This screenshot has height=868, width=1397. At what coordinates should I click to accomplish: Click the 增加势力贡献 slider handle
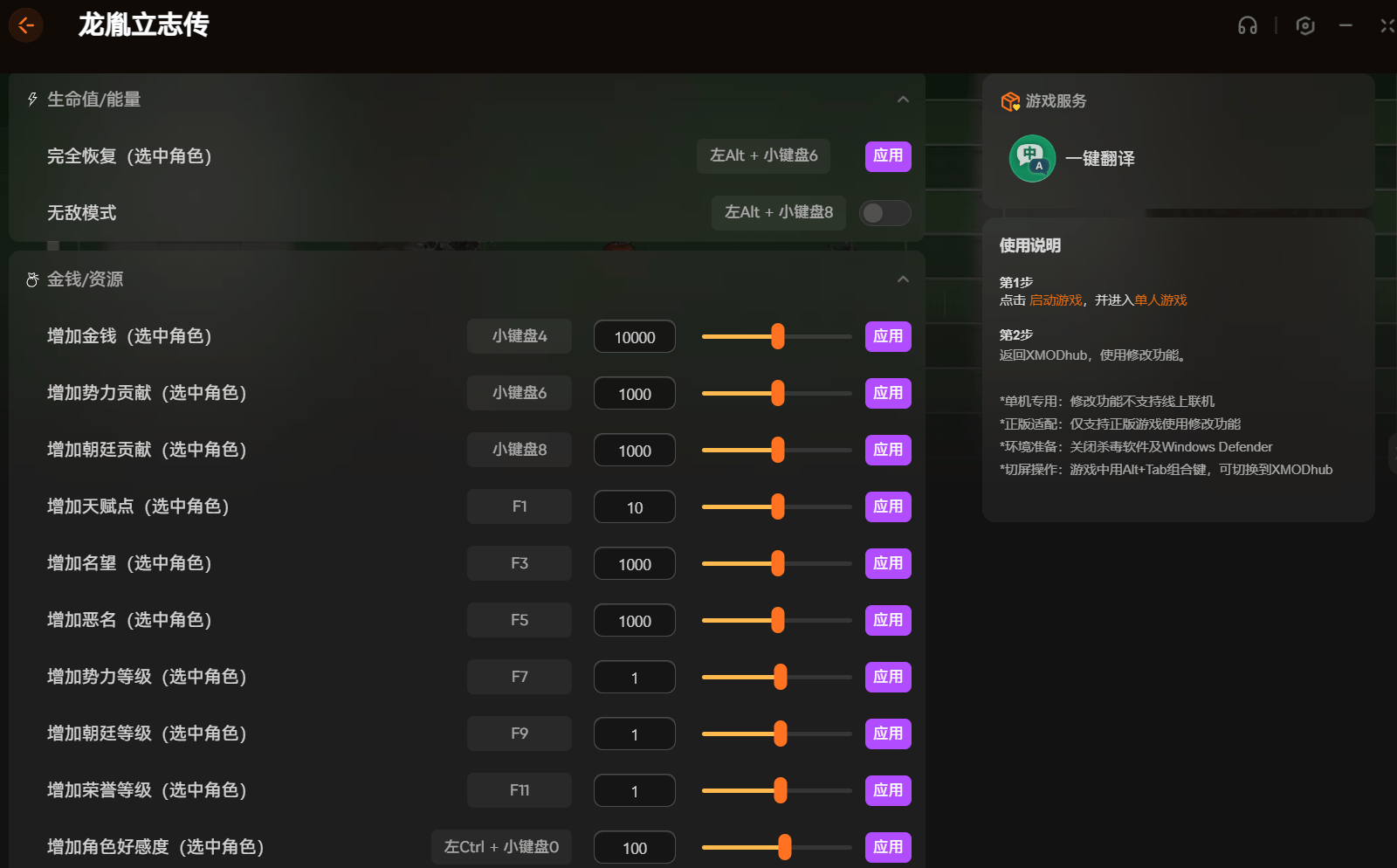[x=777, y=393]
